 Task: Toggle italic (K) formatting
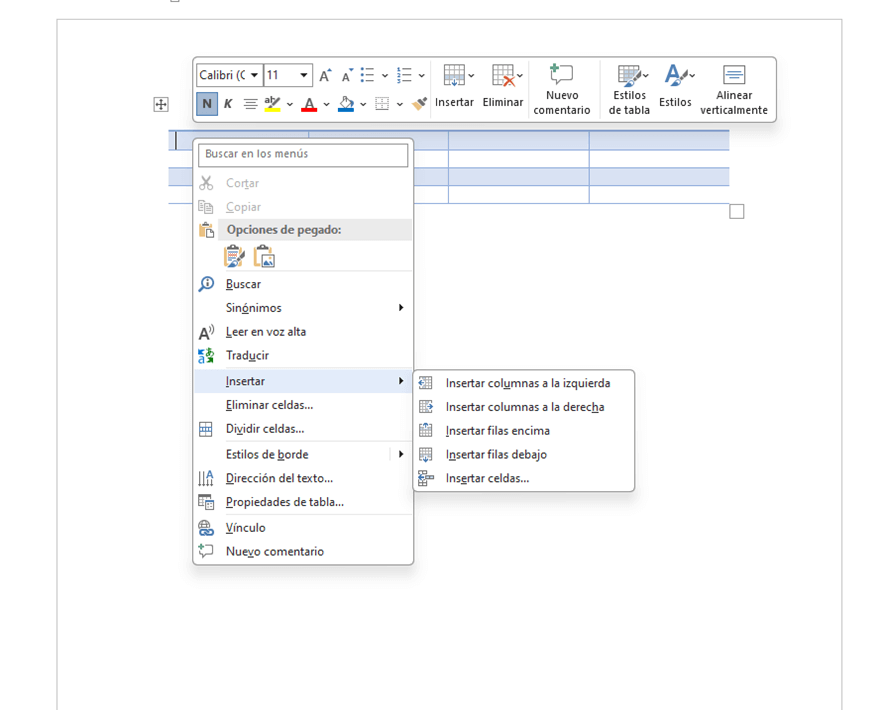(x=228, y=104)
